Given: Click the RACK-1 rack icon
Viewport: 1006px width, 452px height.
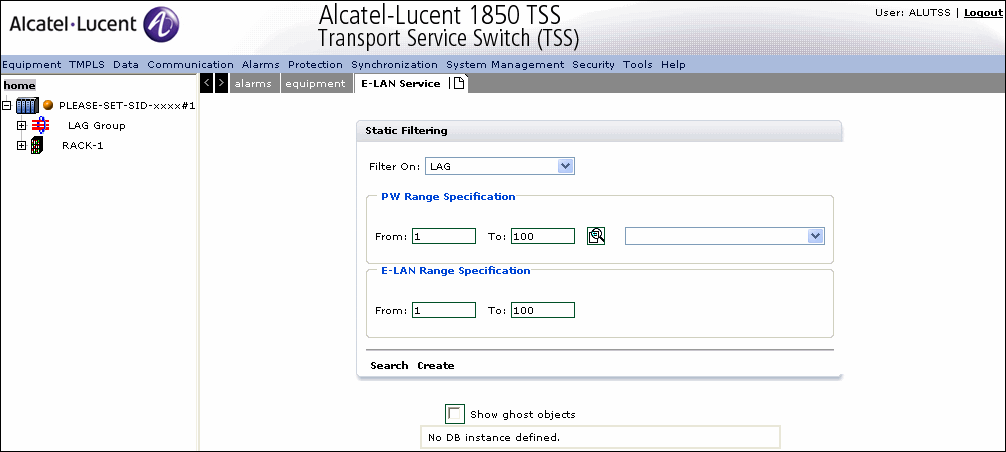Looking at the screenshot, I should click(37, 146).
